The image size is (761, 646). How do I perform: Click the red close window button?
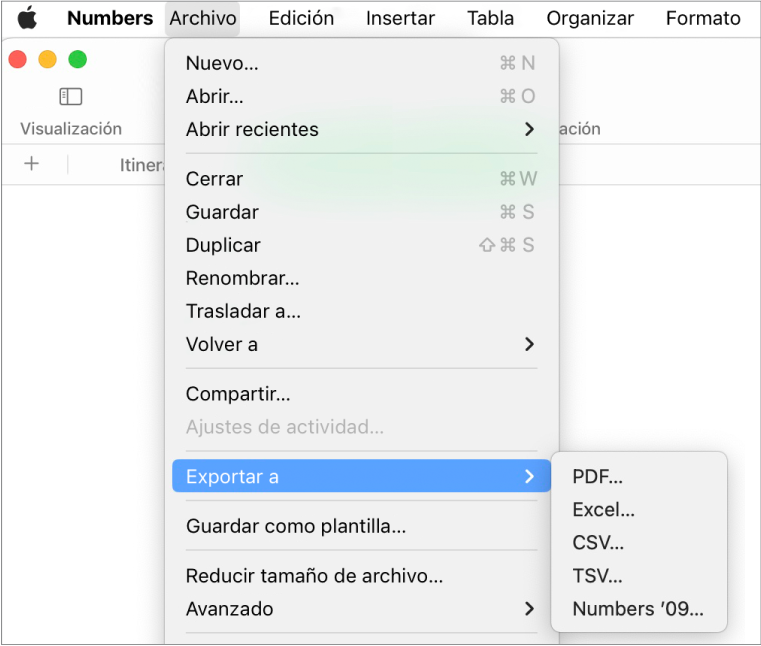[17, 59]
